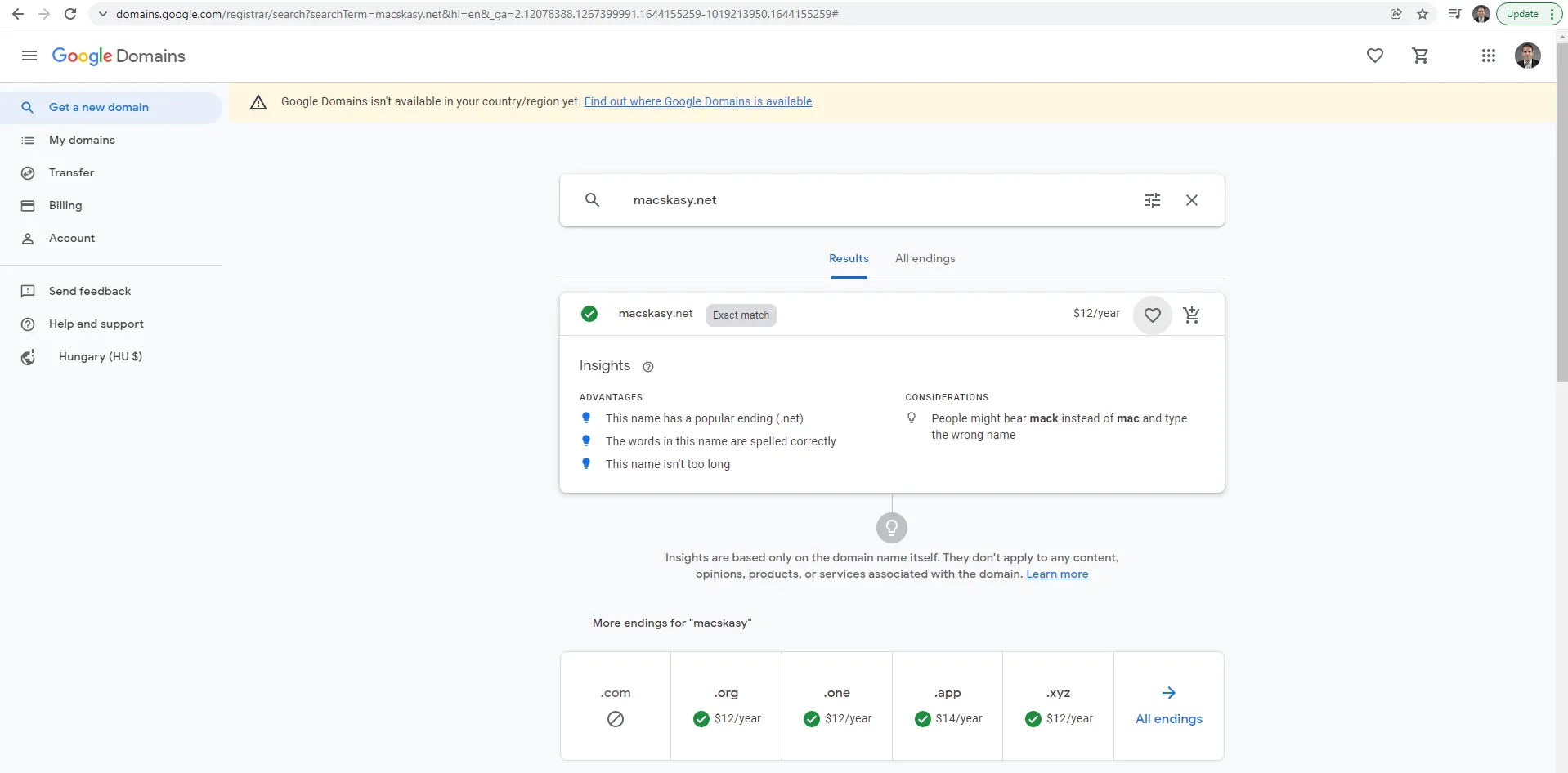Click the $12/year price of macskasy.net
The height and width of the screenshot is (773, 1568).
coord(1096,314)
